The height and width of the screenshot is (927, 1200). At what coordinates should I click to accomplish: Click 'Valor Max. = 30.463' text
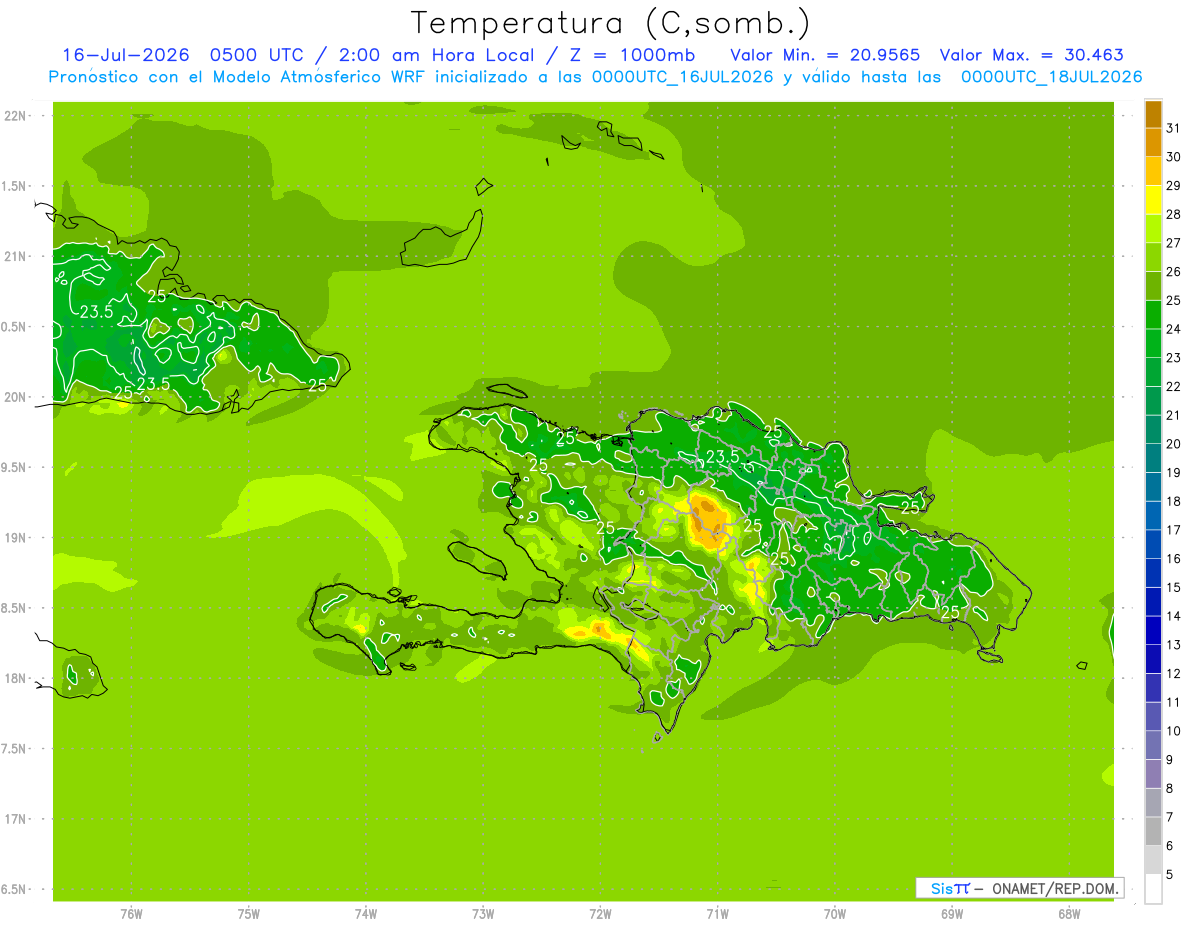pos(1031,55)
